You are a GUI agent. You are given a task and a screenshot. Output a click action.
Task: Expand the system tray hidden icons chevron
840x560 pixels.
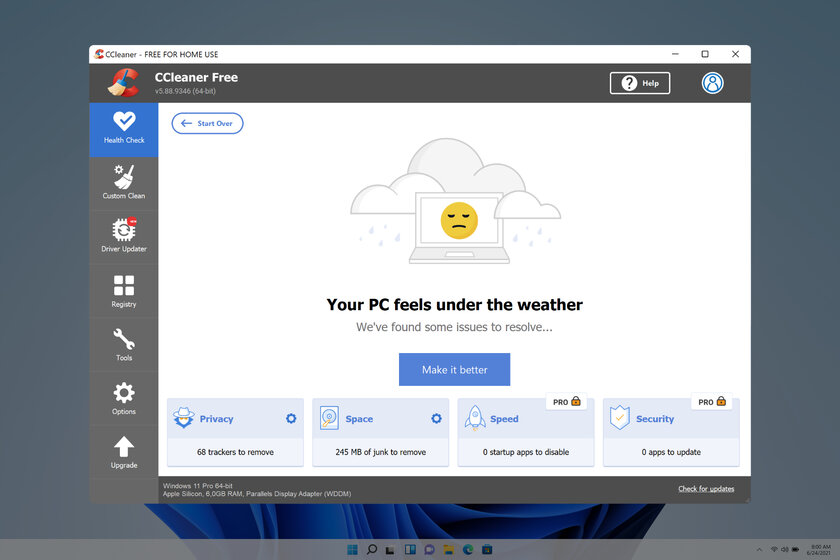pyautogui.click(x=759, y=549)
